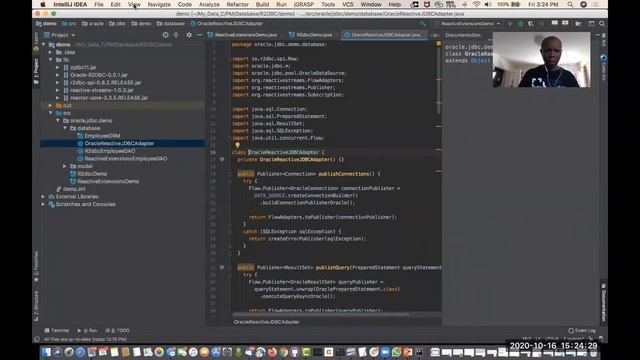640x360 pixels.
Task: Click the expand/collapse all icon in Project panel
Action: pyautogui.click(x=176, y=35)
